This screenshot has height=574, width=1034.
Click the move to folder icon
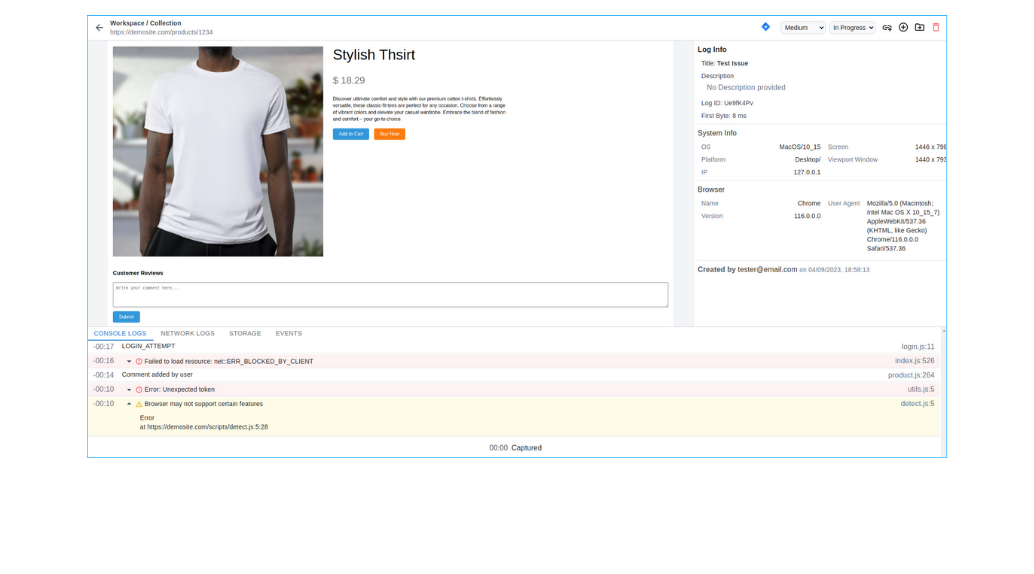point(919,28)
